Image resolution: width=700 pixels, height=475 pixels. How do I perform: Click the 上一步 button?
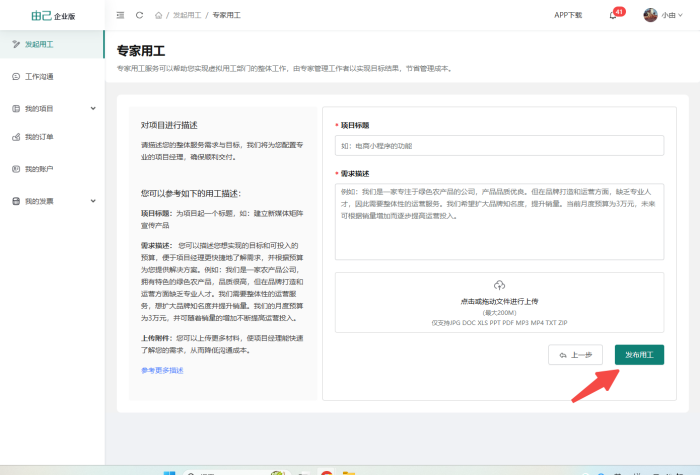tap(575, 355)
